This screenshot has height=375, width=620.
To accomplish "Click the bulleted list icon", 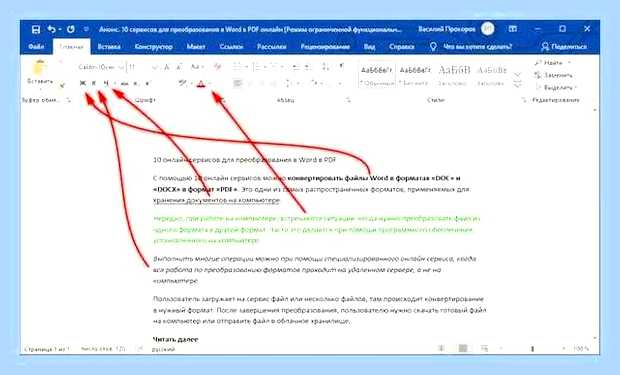I will (237, 67).
